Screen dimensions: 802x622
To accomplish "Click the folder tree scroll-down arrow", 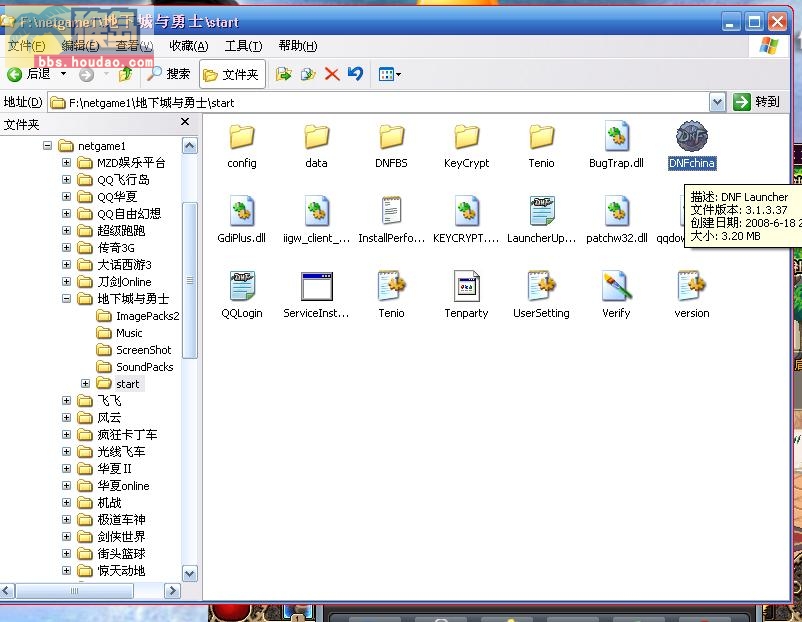I will tap(189, 573).
